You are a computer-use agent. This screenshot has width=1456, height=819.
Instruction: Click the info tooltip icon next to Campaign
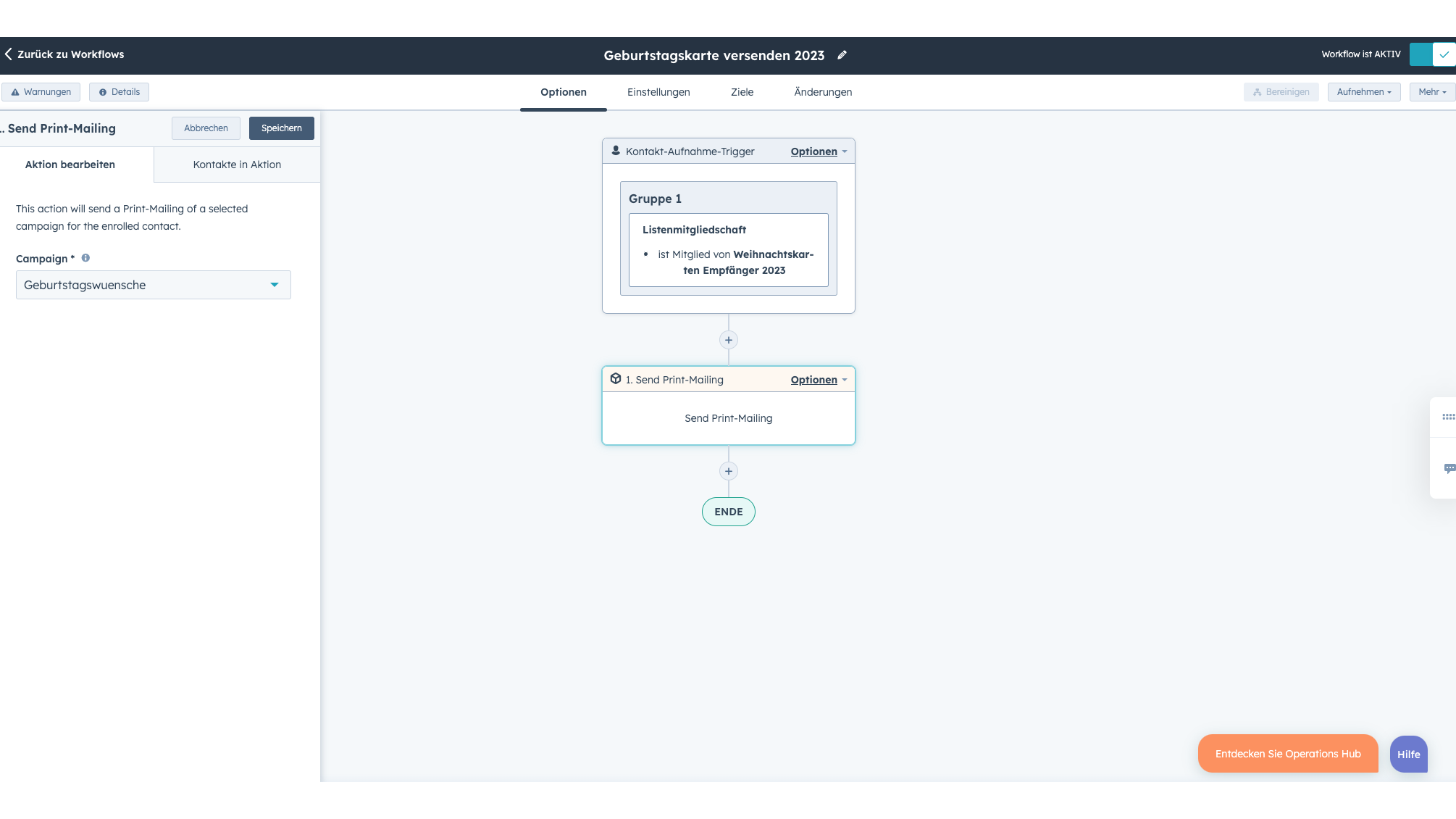[85, 257]
